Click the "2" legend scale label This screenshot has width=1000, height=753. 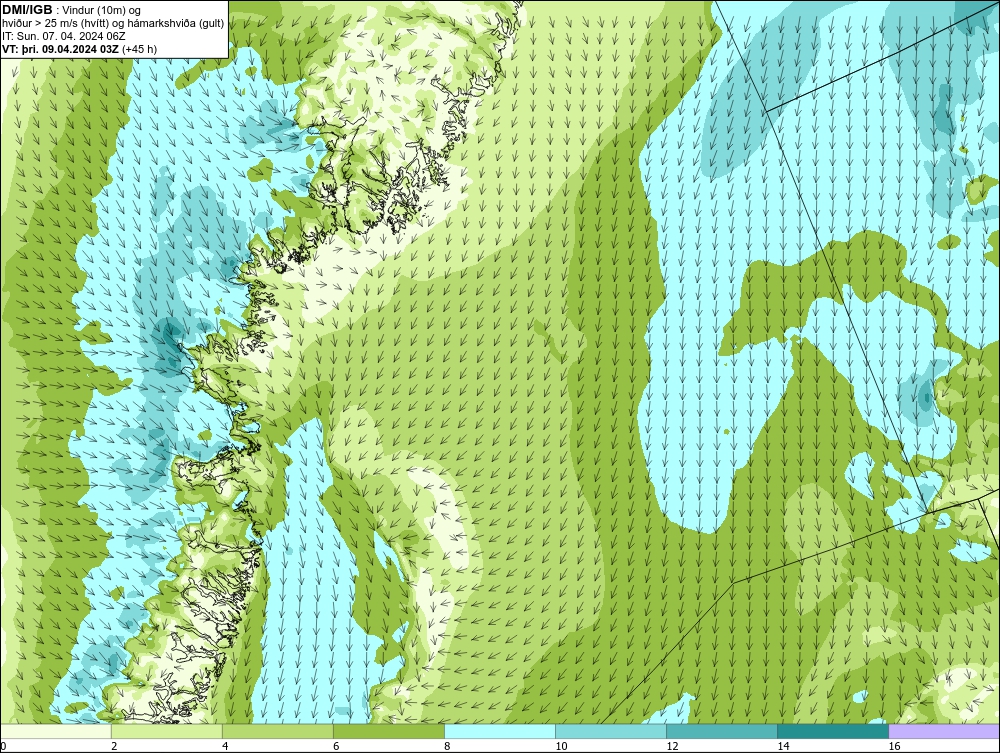coord(114,746)
